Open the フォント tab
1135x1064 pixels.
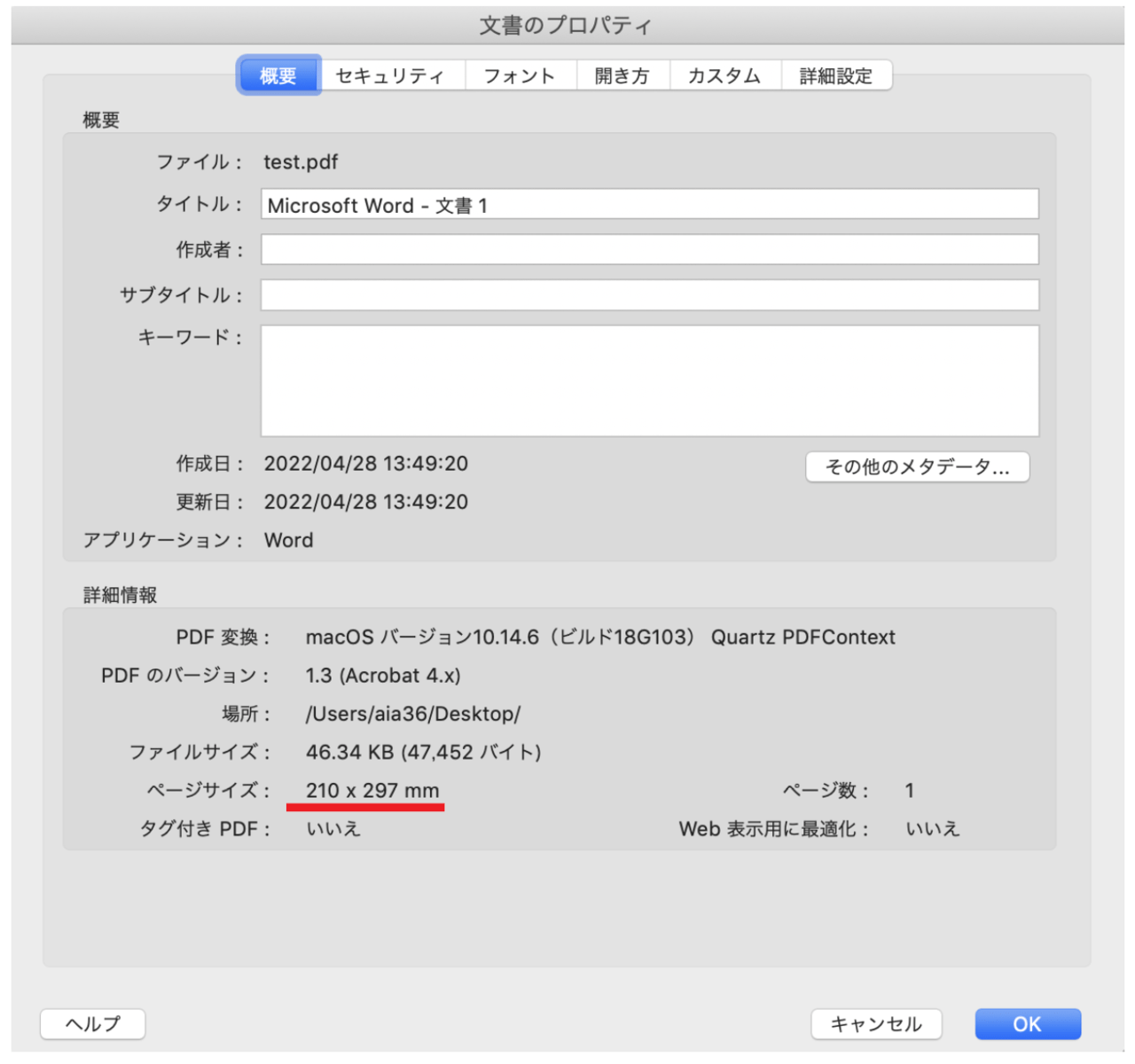(520, 76)
